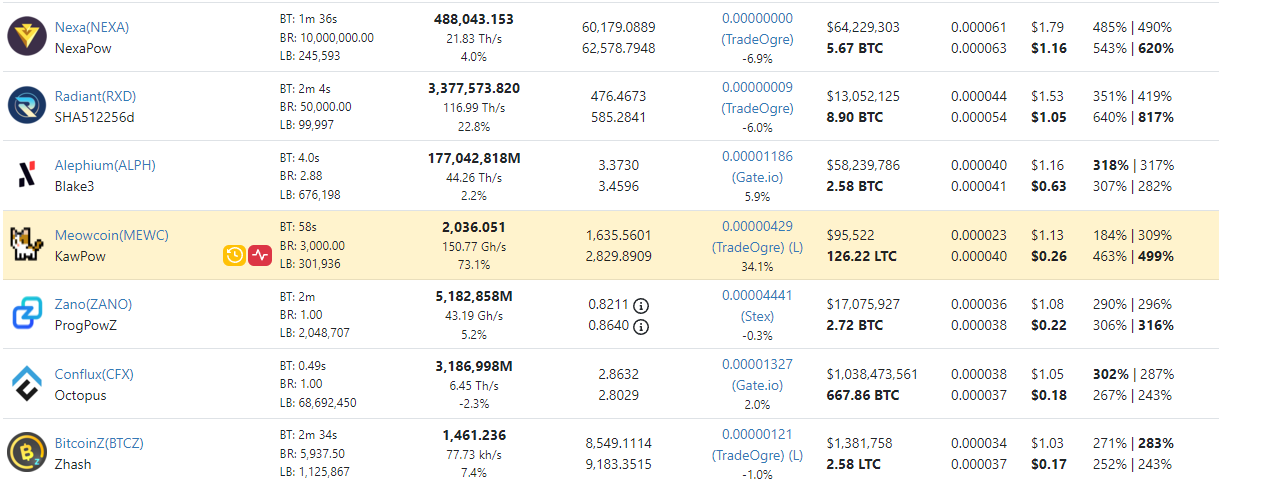Click (TradeOgre) link in Radiant row
The image size is (1269, 484).
point(757,108)
